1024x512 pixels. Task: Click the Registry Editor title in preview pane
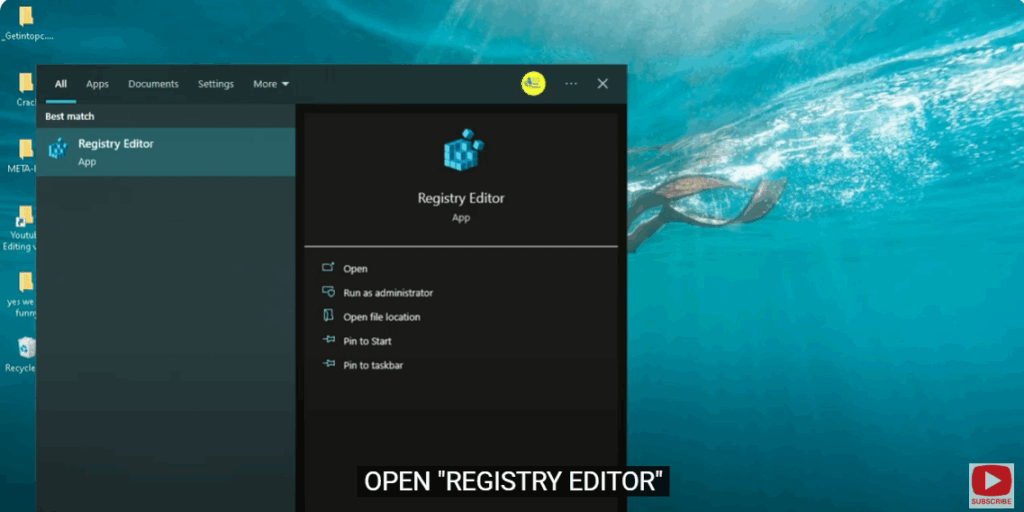click(x=461, y=198)
